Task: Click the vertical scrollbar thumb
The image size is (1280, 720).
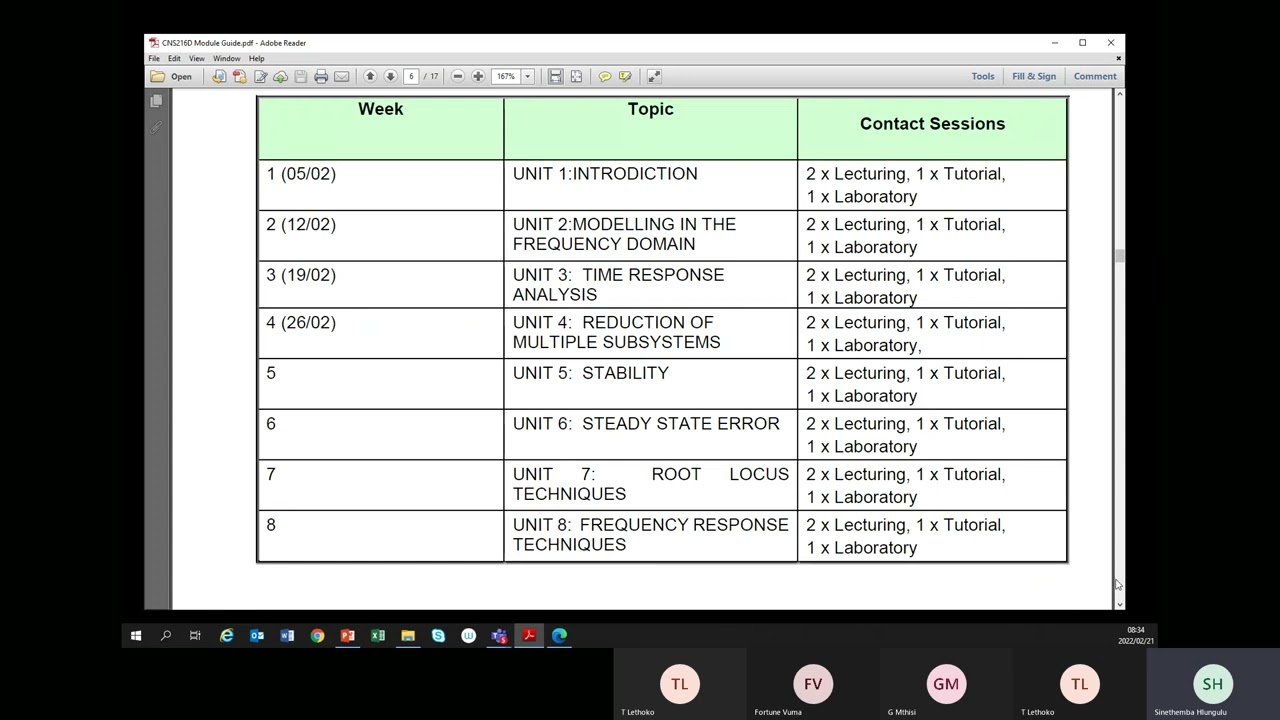Action: click(1119, 257)
